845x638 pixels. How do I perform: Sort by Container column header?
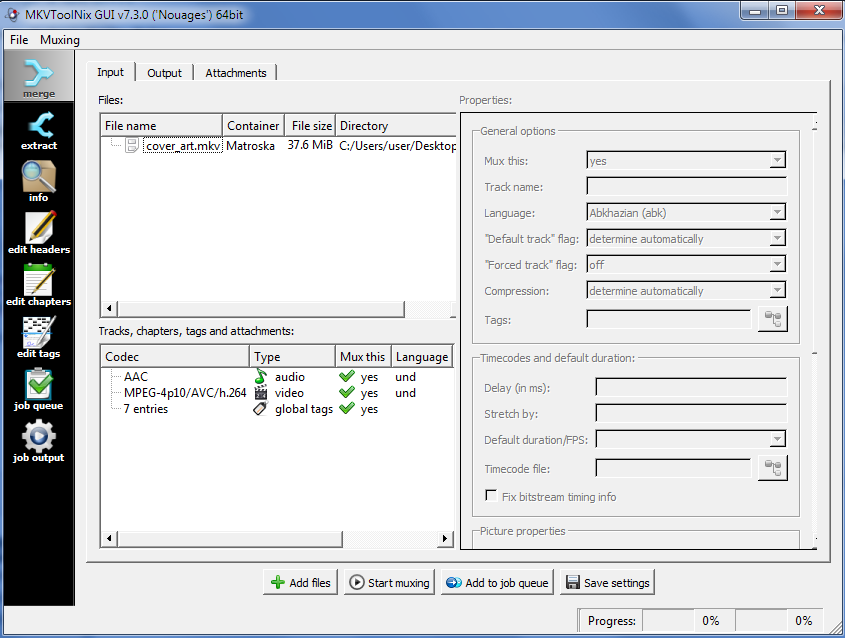[253, 126]
